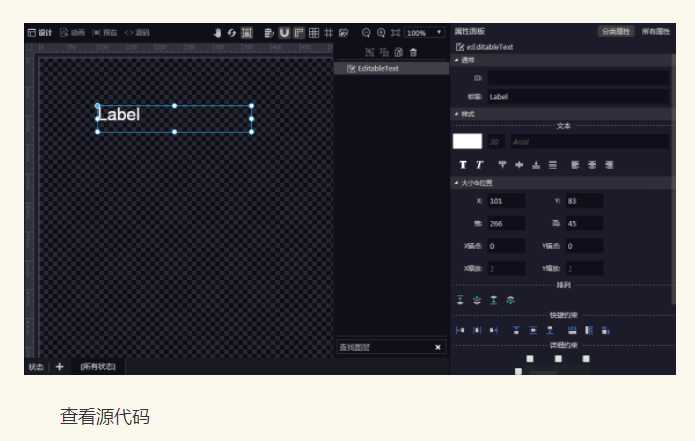The height and width of the screenshot is (441, 695).
Task: Open the 100% zoom level dropdown
Action: point(425,33)
